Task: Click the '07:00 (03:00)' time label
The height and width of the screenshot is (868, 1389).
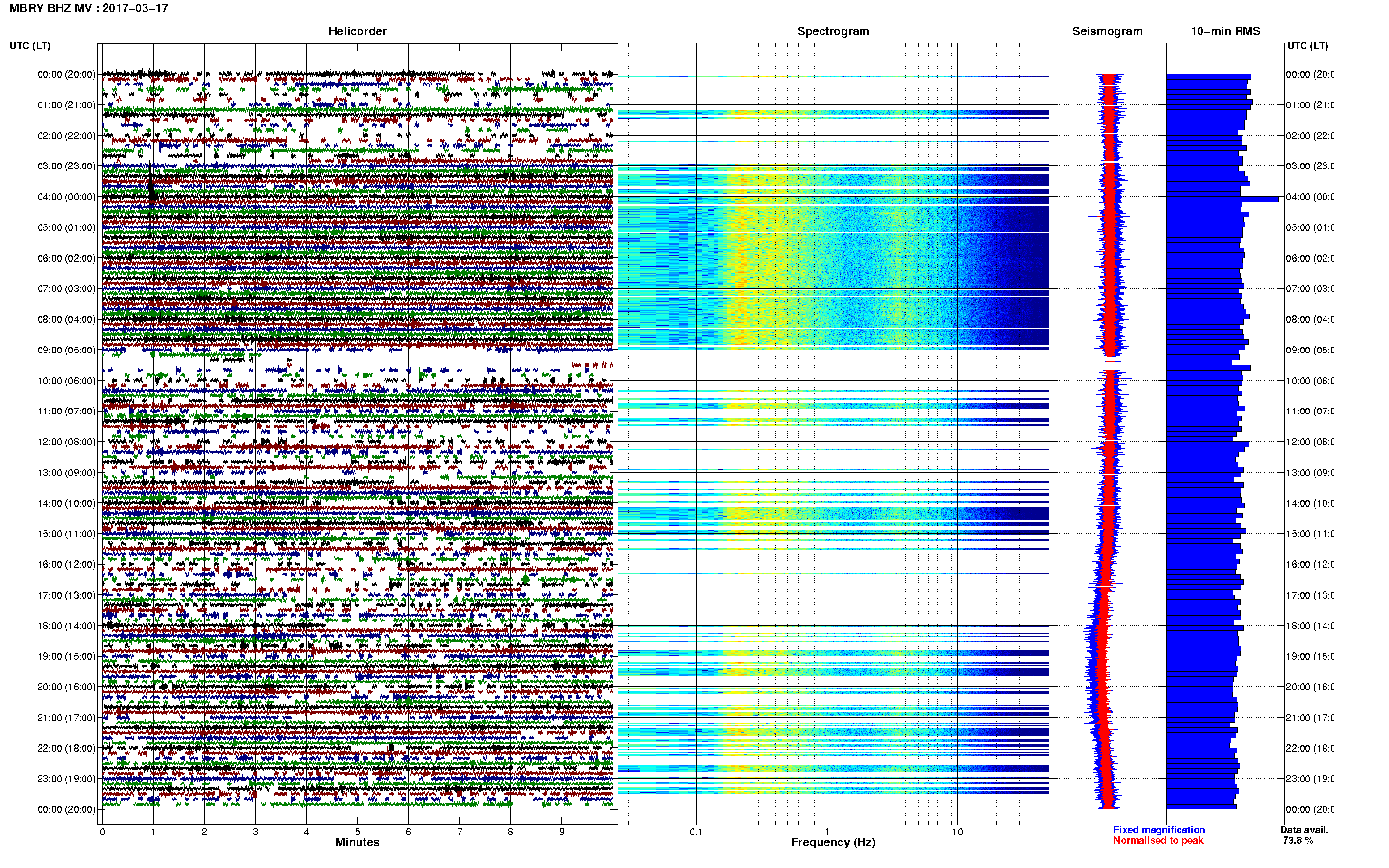Action: 66,289
